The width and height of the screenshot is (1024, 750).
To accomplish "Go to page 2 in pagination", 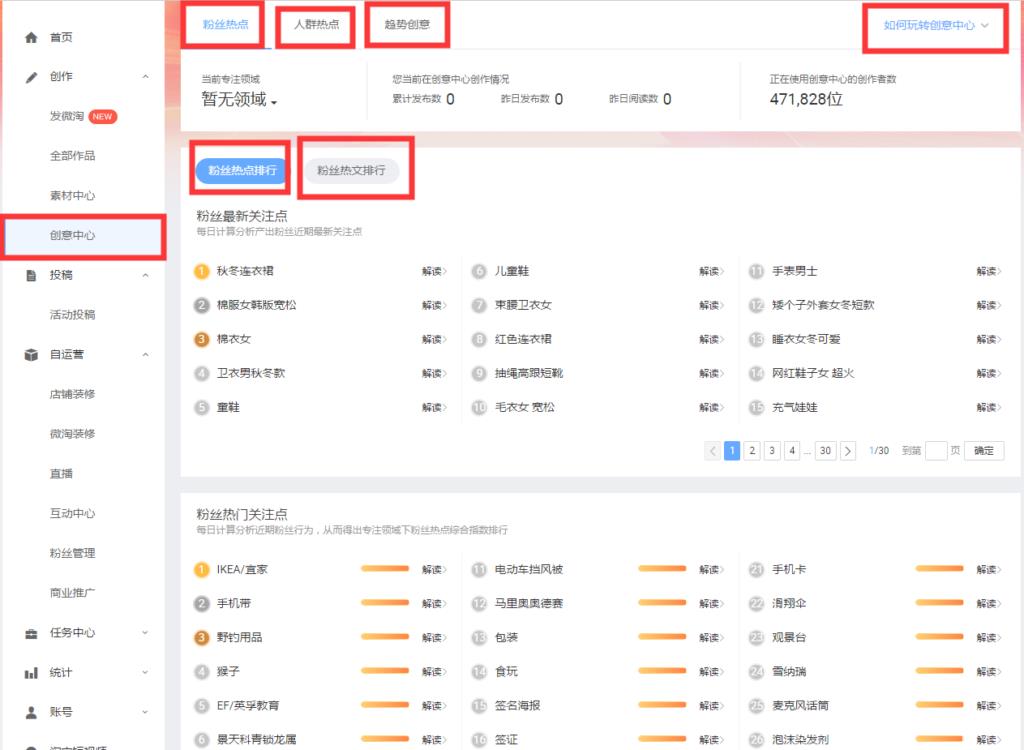I will click(x=752, y=451).
